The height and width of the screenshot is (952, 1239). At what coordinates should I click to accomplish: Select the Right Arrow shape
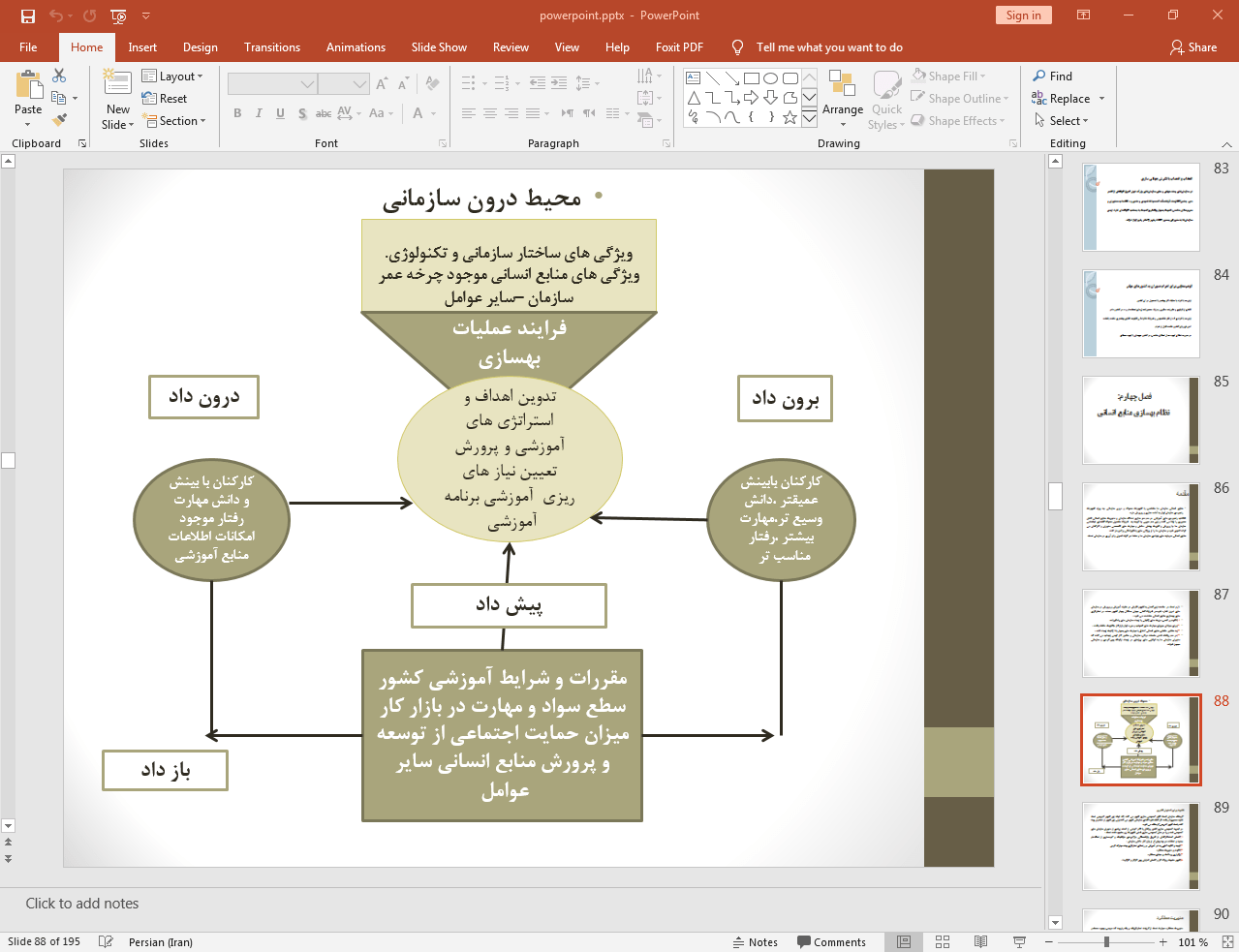[x=751, y=98]
